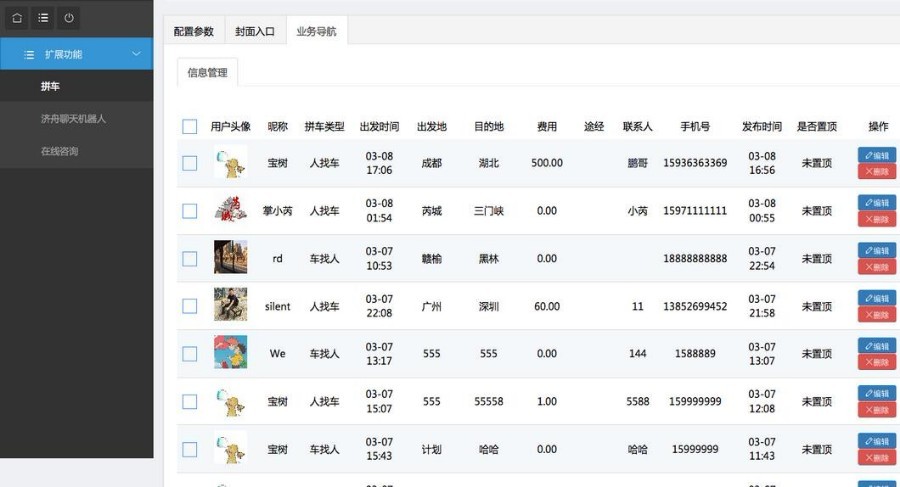This screenshot has width=900, height=487.
Task: Check the 掌小芮 row checkbox
Action: 189,211
